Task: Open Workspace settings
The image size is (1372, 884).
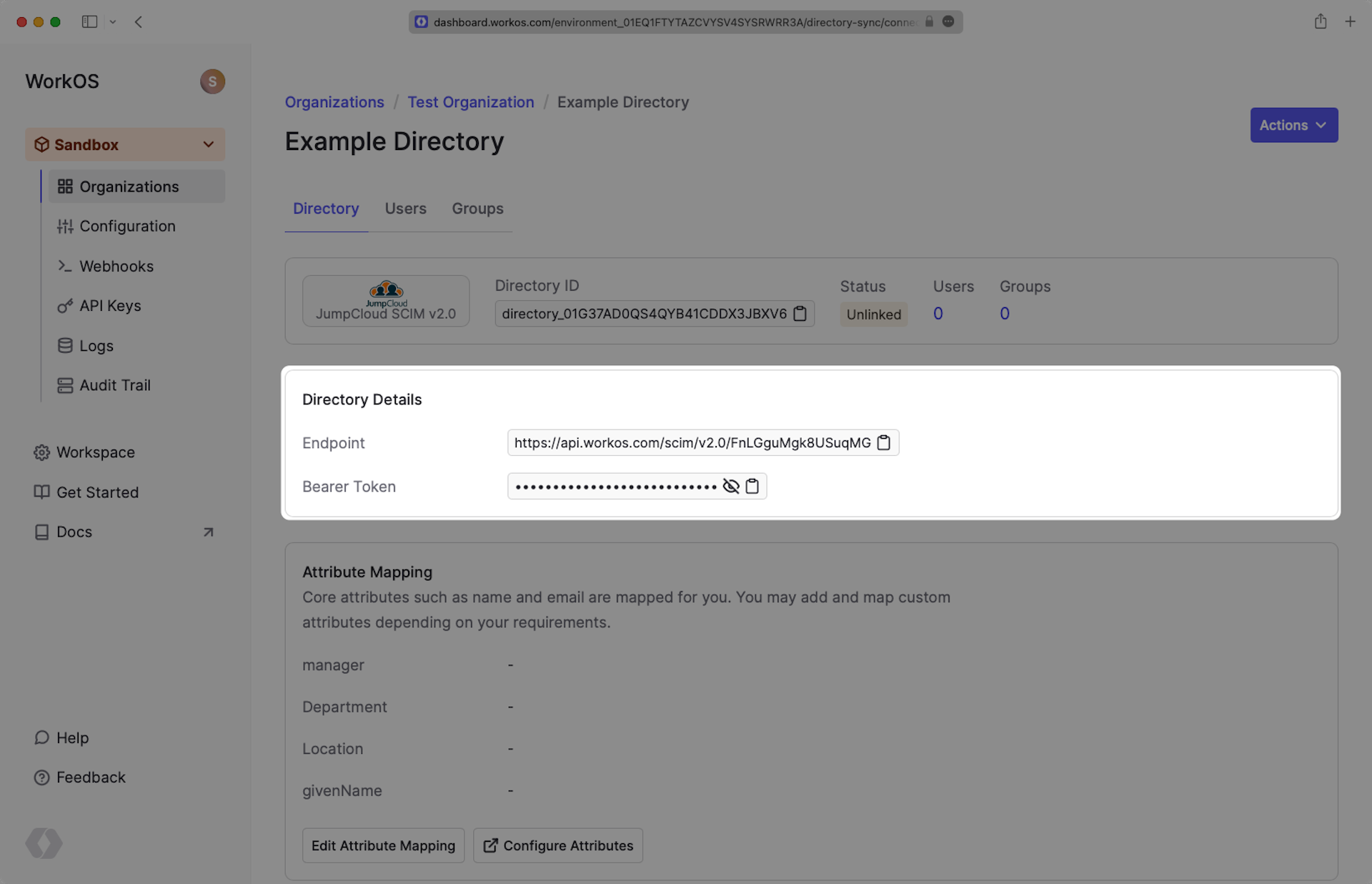Action: [95, 452]
